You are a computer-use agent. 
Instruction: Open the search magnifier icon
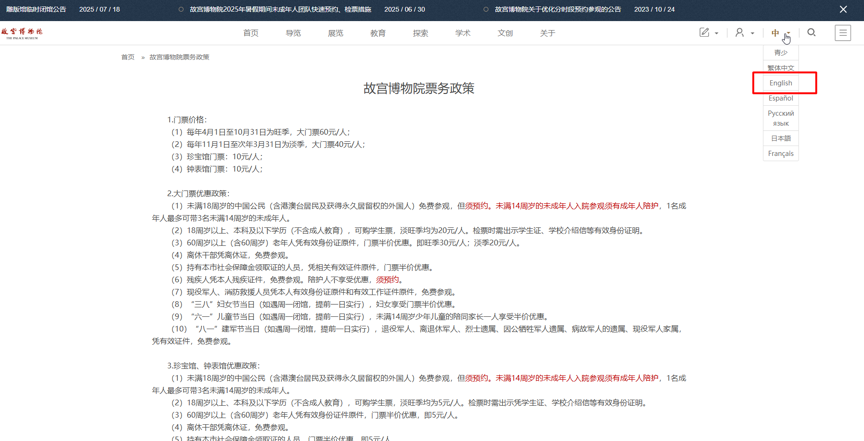pos(811,33)
